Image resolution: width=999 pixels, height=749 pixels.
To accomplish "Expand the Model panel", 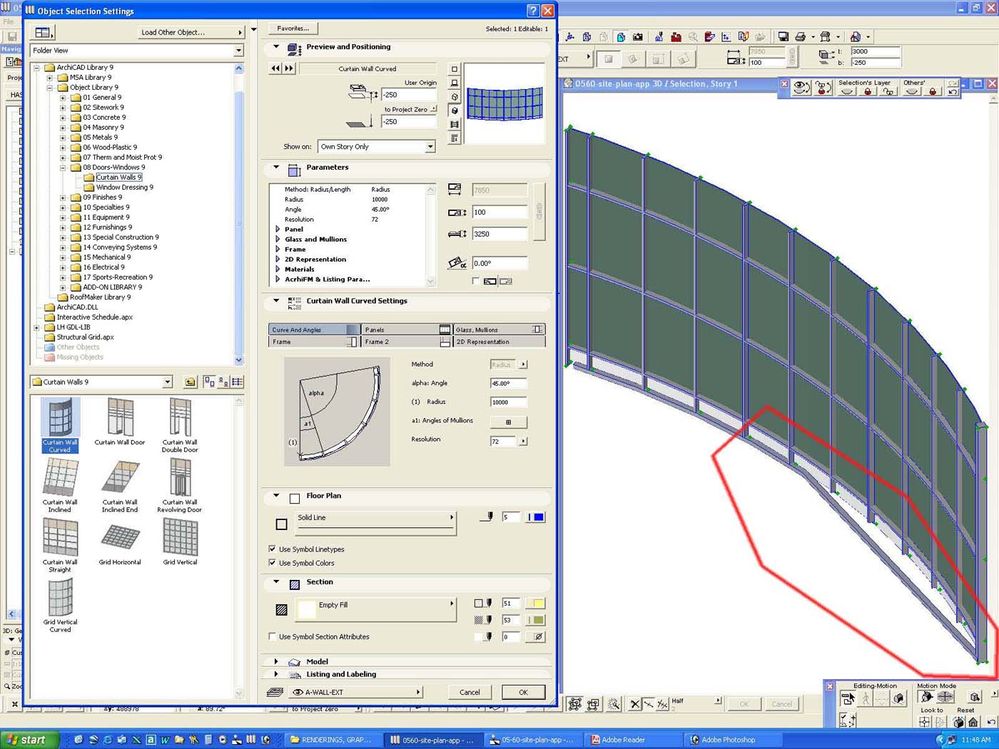I will pyautogui.click(x=276, y=661).
